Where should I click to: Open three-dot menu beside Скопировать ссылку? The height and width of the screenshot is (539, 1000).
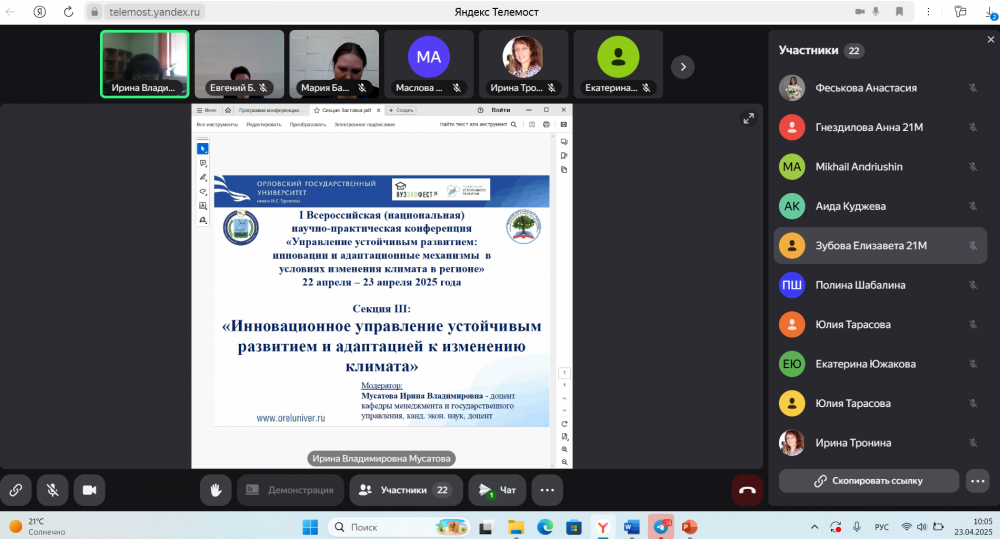click(x=978, y=481)
